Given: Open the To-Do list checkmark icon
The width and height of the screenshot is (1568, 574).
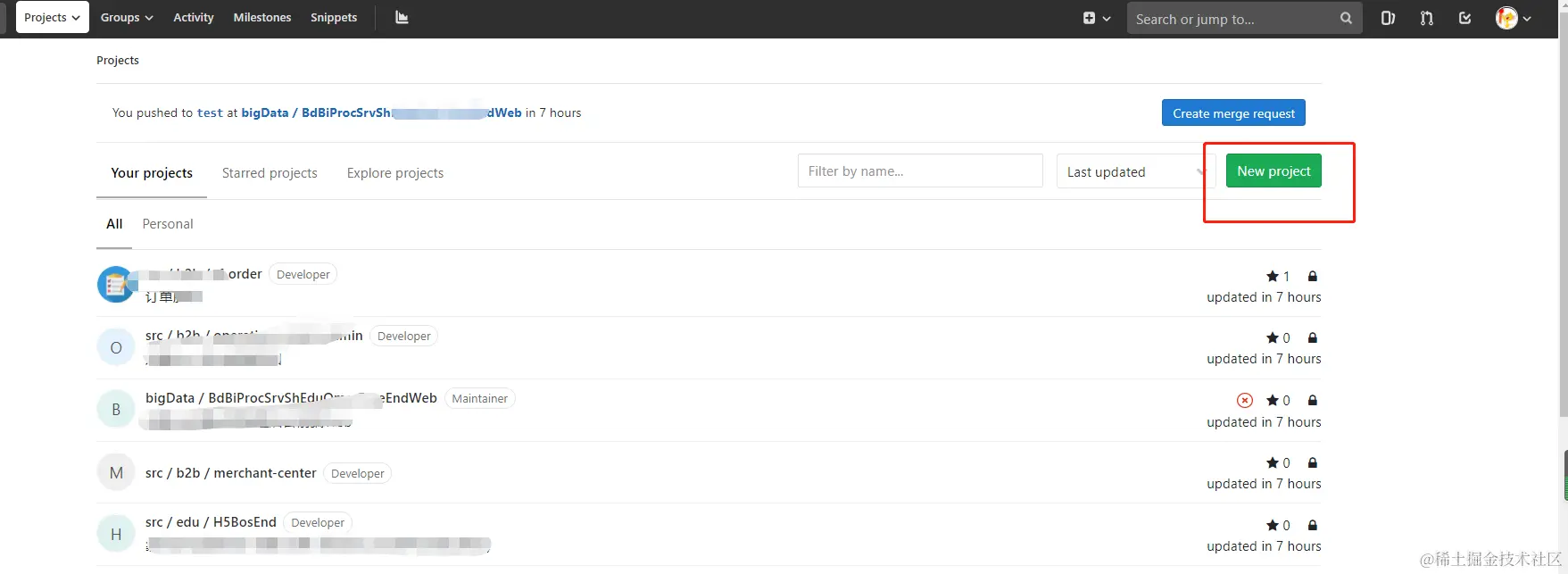Looking at the screenshot, I should tap(1464, 18).
